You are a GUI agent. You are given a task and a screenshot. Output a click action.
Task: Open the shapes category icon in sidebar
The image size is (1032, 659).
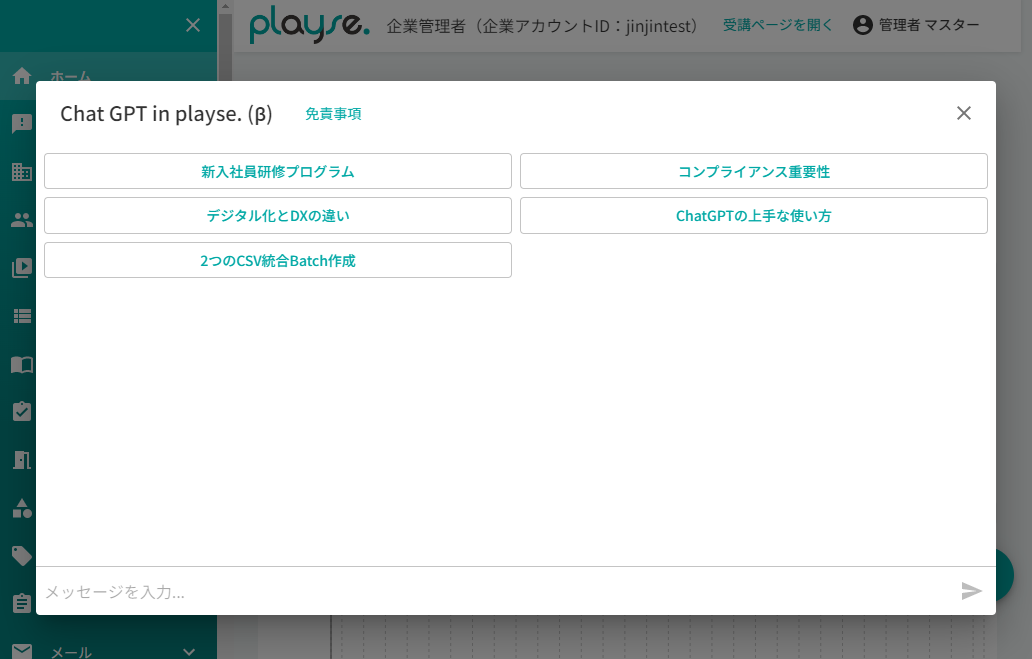22,508
